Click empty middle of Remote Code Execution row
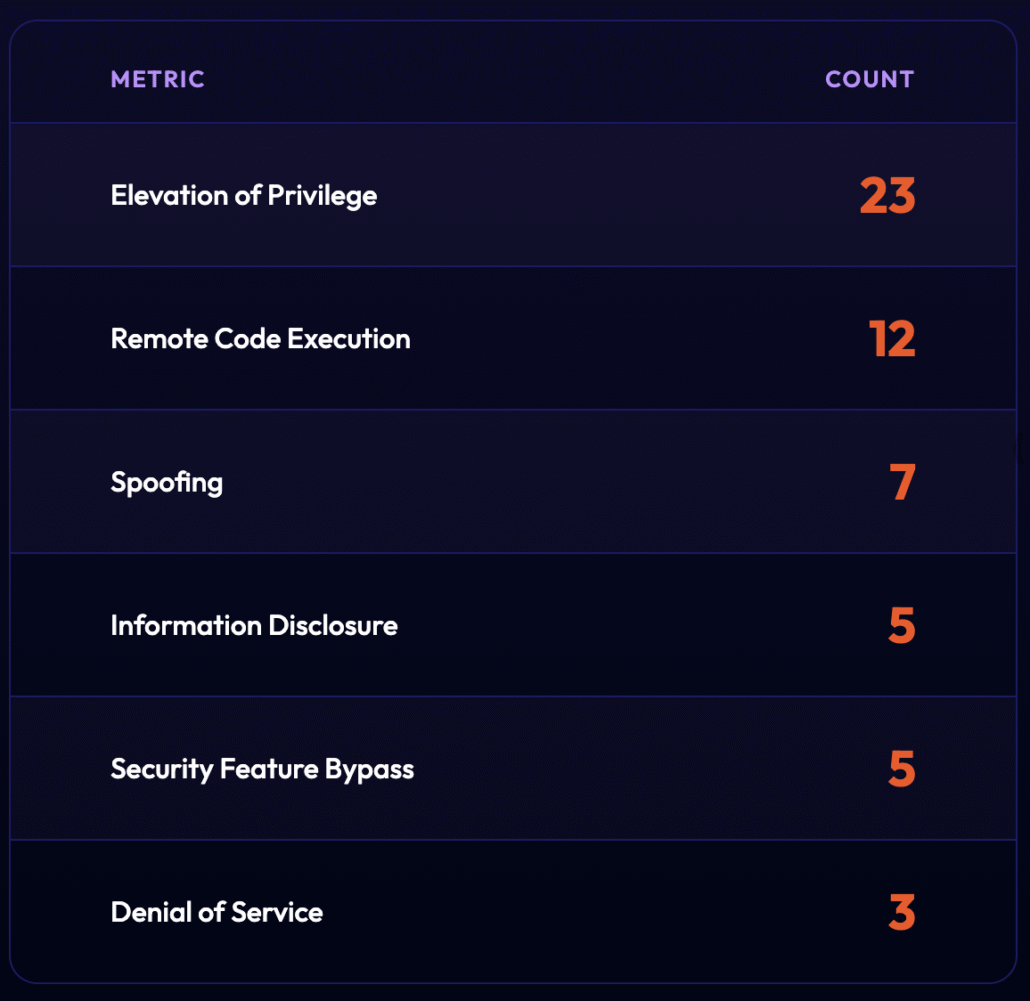Viewport: 1030px width, 1001px height. (x=620, y=339)
